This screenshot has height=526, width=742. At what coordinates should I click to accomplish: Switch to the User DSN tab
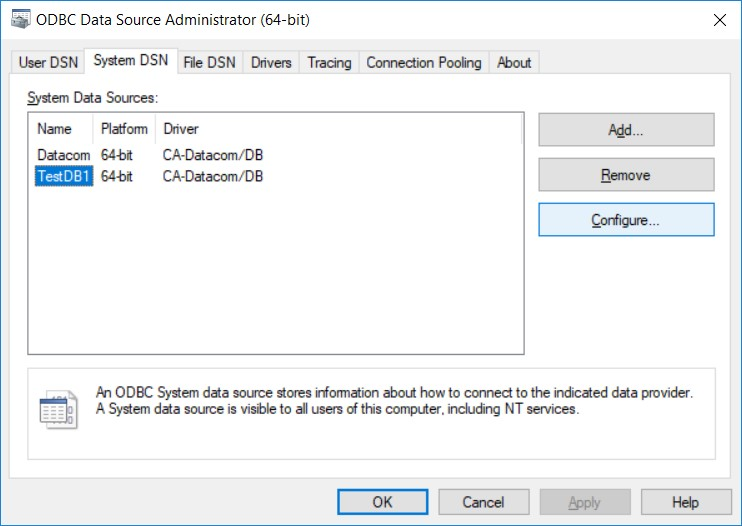pyautogui.click(x=47, y=62)
